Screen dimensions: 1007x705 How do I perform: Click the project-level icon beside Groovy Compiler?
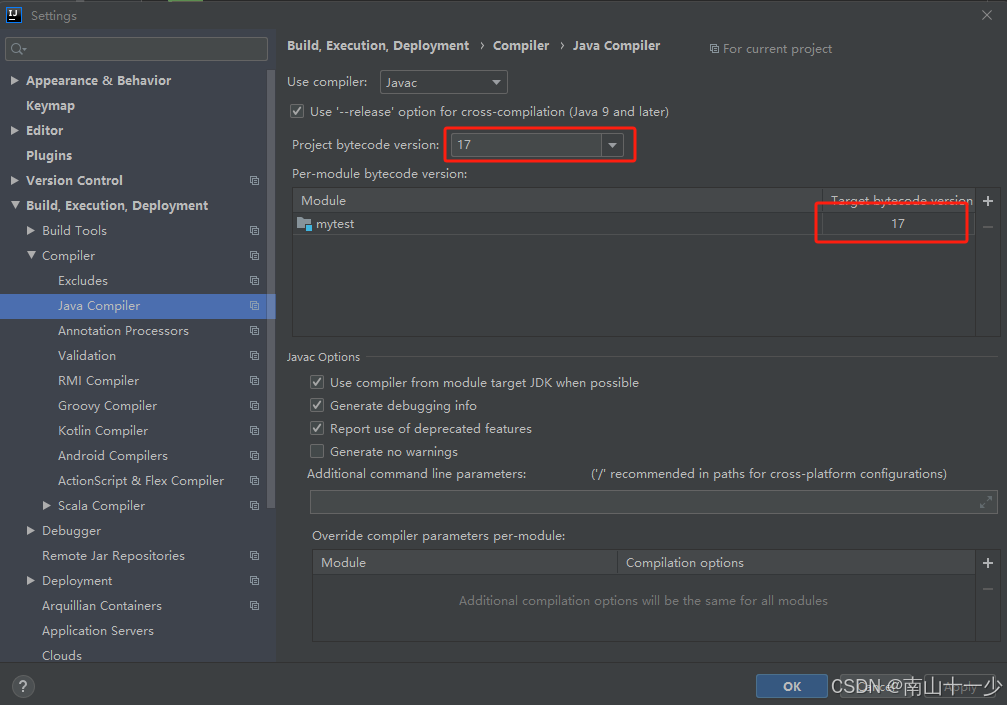(254, 406)
